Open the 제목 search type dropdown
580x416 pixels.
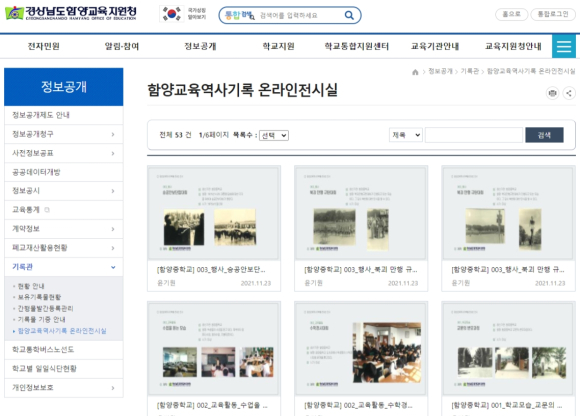click(406, 135)
